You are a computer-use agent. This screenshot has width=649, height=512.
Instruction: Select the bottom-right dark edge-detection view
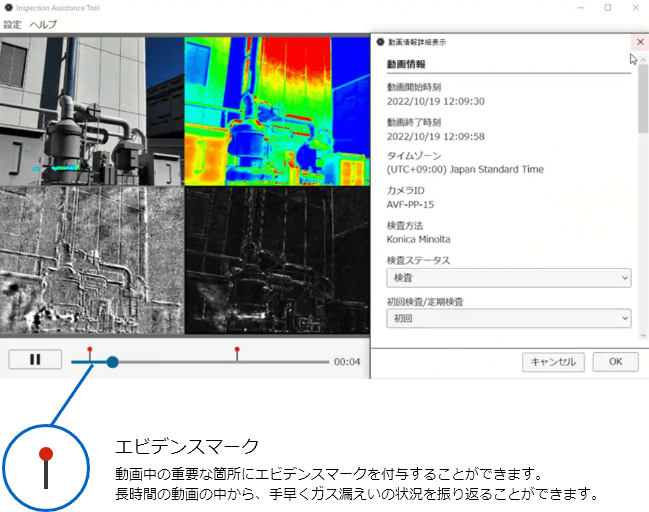click(x=277, y=261)
